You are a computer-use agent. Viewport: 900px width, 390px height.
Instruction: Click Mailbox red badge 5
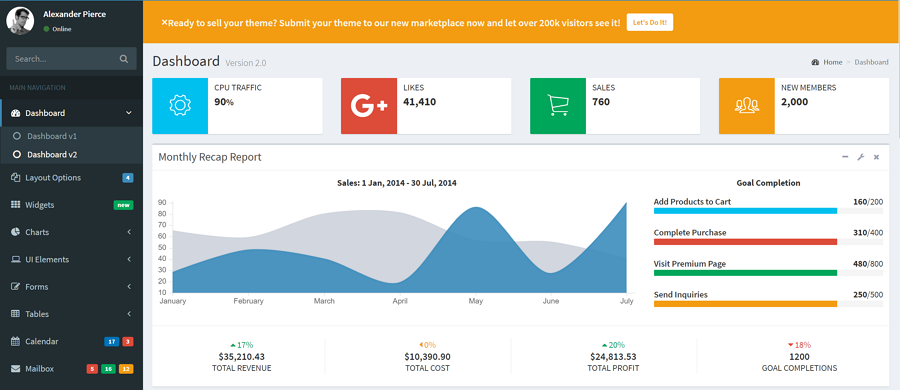click(x=92, y=369)
